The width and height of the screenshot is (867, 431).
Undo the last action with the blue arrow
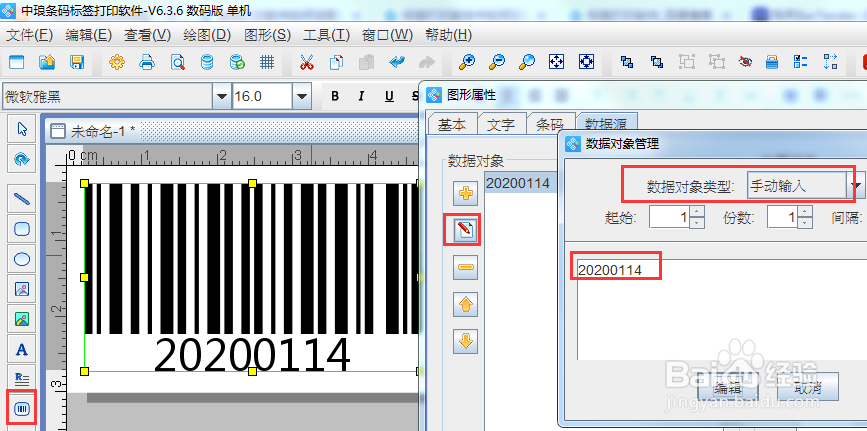point(396,62)
